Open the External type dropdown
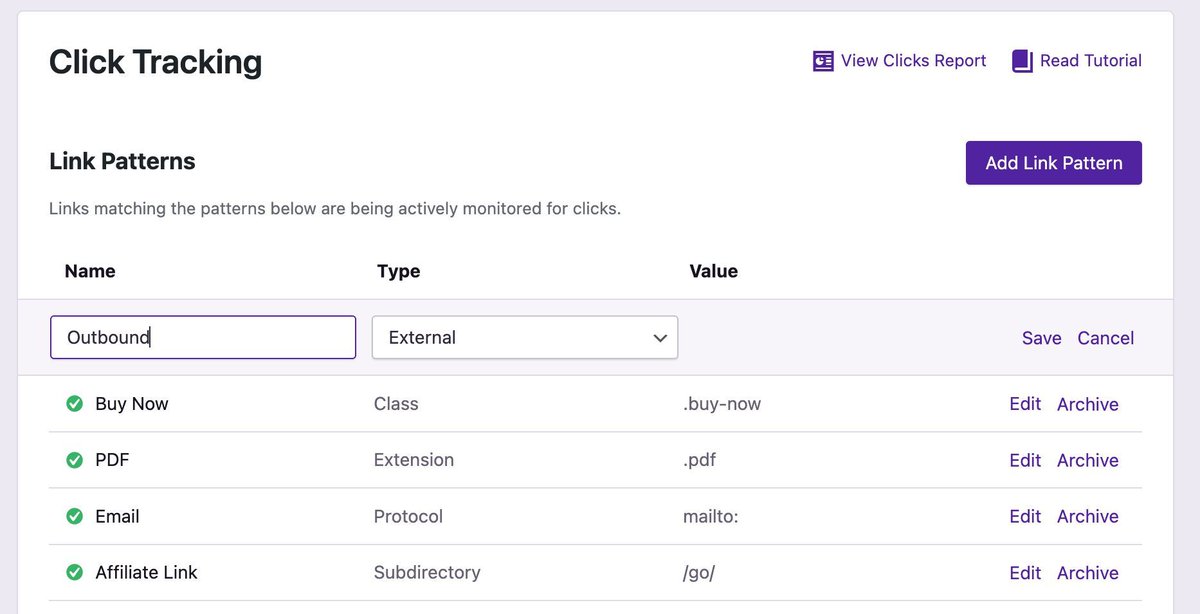The image size is (1200, 614). (525, 338)
